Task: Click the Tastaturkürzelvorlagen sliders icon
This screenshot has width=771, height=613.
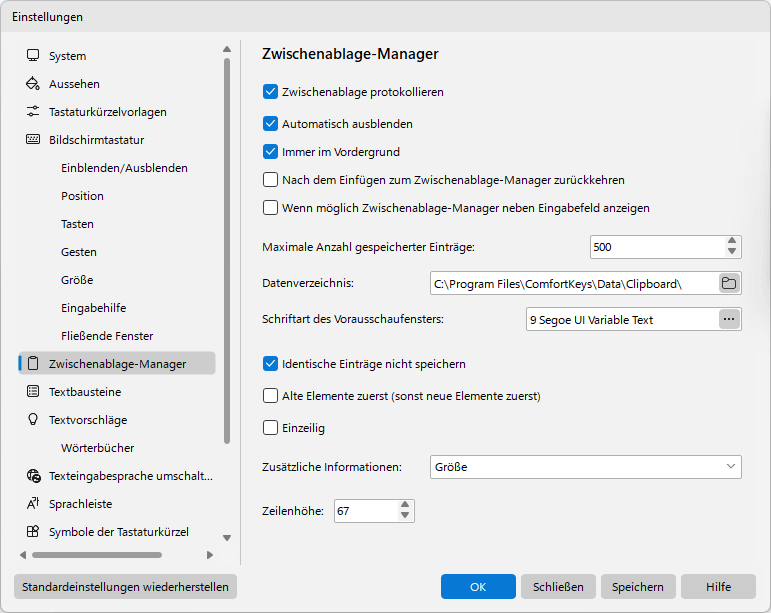Action: [33, 112]
